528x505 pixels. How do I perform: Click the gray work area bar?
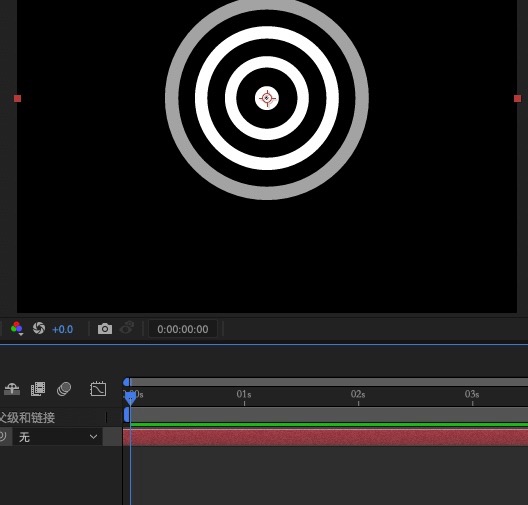click(329, 415)
